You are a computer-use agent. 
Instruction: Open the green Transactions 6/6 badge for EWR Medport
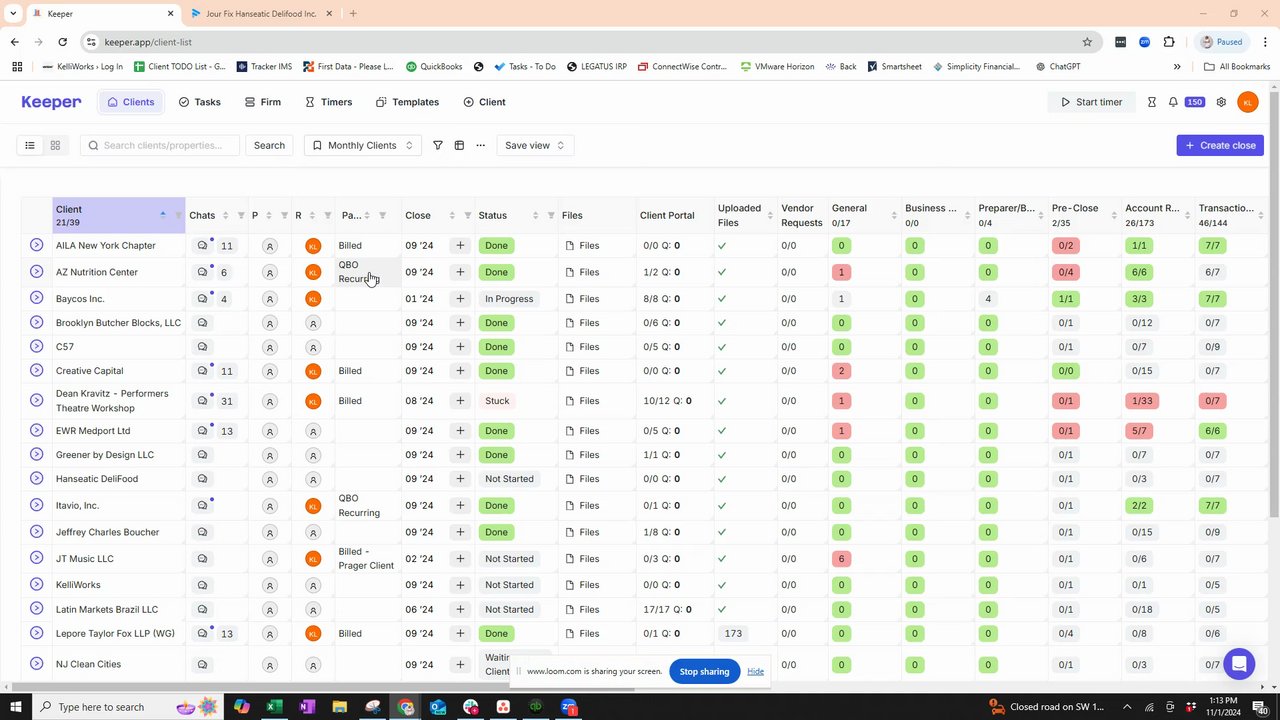[x=1212, y=431]
